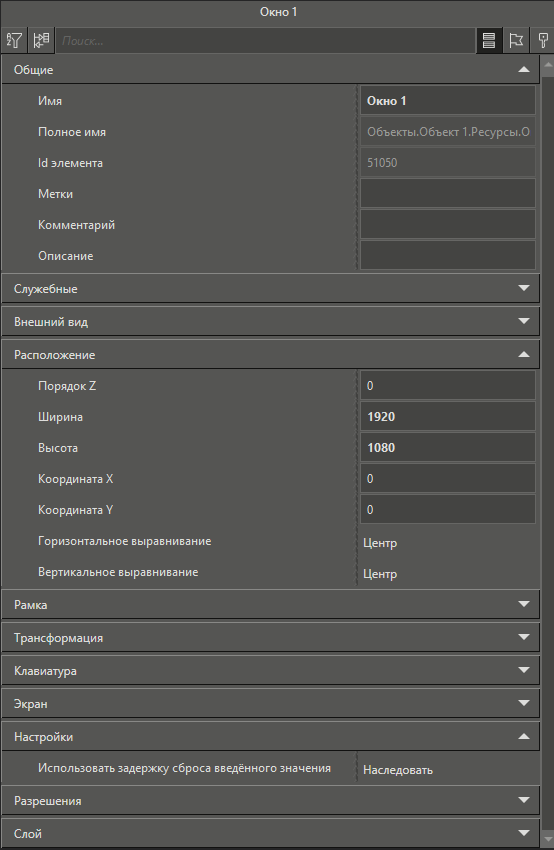
Task: Open the Вертикальное выравнивание value dropdown
Action: coord(448,573)
